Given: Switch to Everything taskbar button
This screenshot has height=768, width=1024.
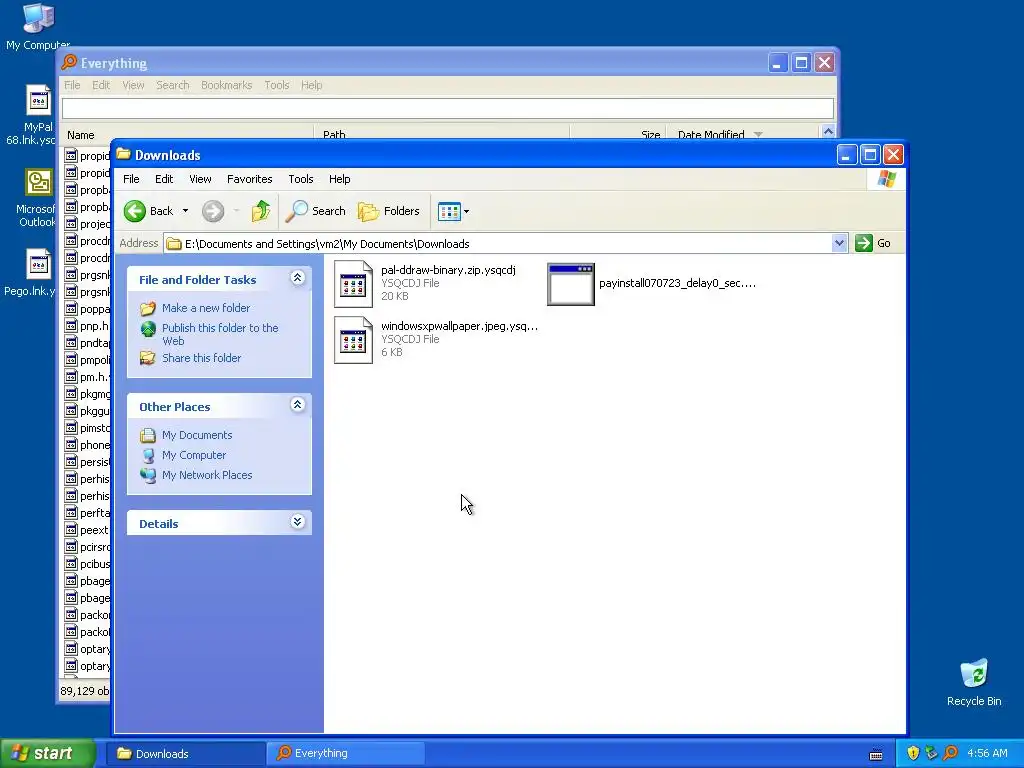Looking at the screenshot, I should click(345, 754).
